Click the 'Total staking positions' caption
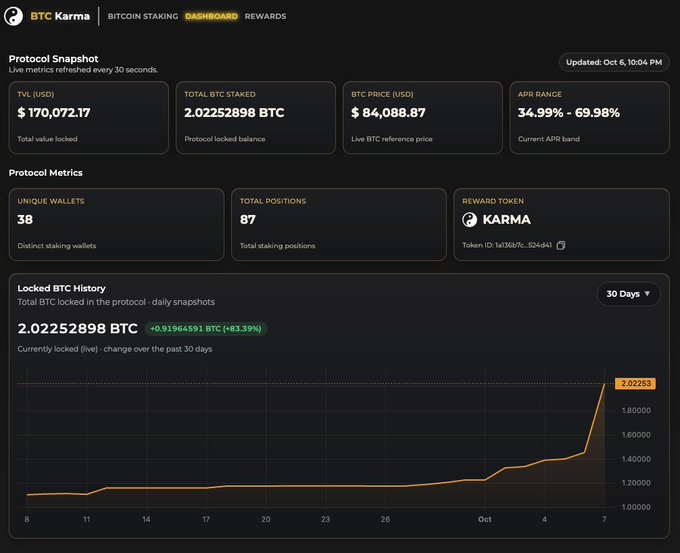The image size is (680, 553). click(x=278, y=245)
